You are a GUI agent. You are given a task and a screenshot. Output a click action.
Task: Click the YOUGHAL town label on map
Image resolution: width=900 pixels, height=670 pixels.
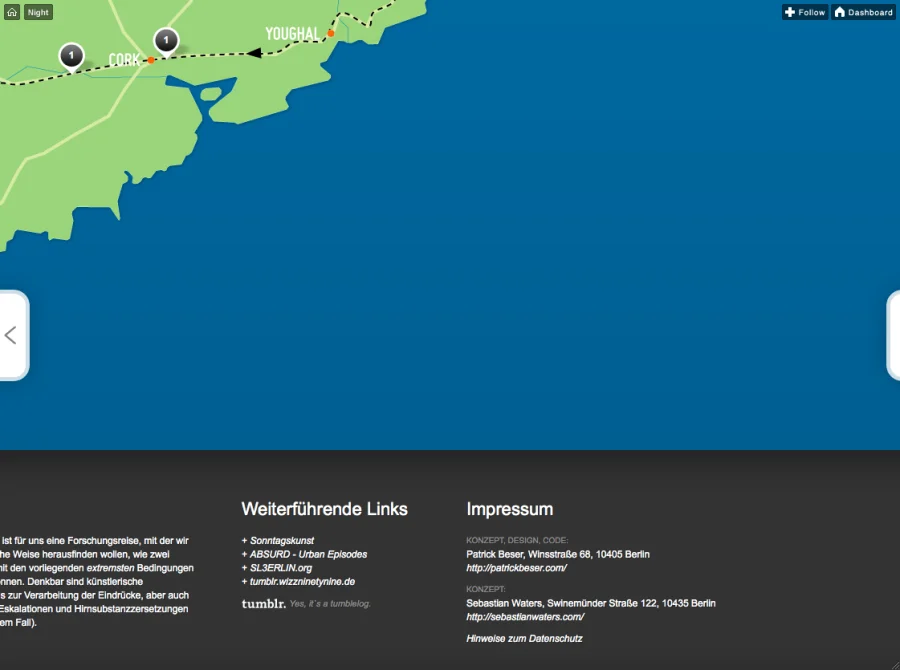(292, 34)
